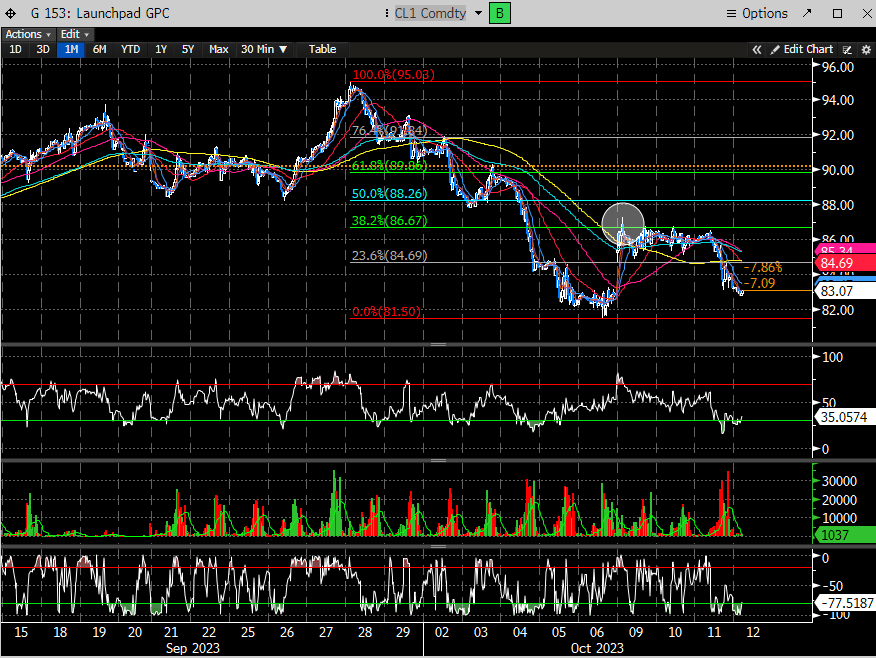Open the Edit dropdown menu
The height and width of the screenshot is (658, 876).
point(74,34)
